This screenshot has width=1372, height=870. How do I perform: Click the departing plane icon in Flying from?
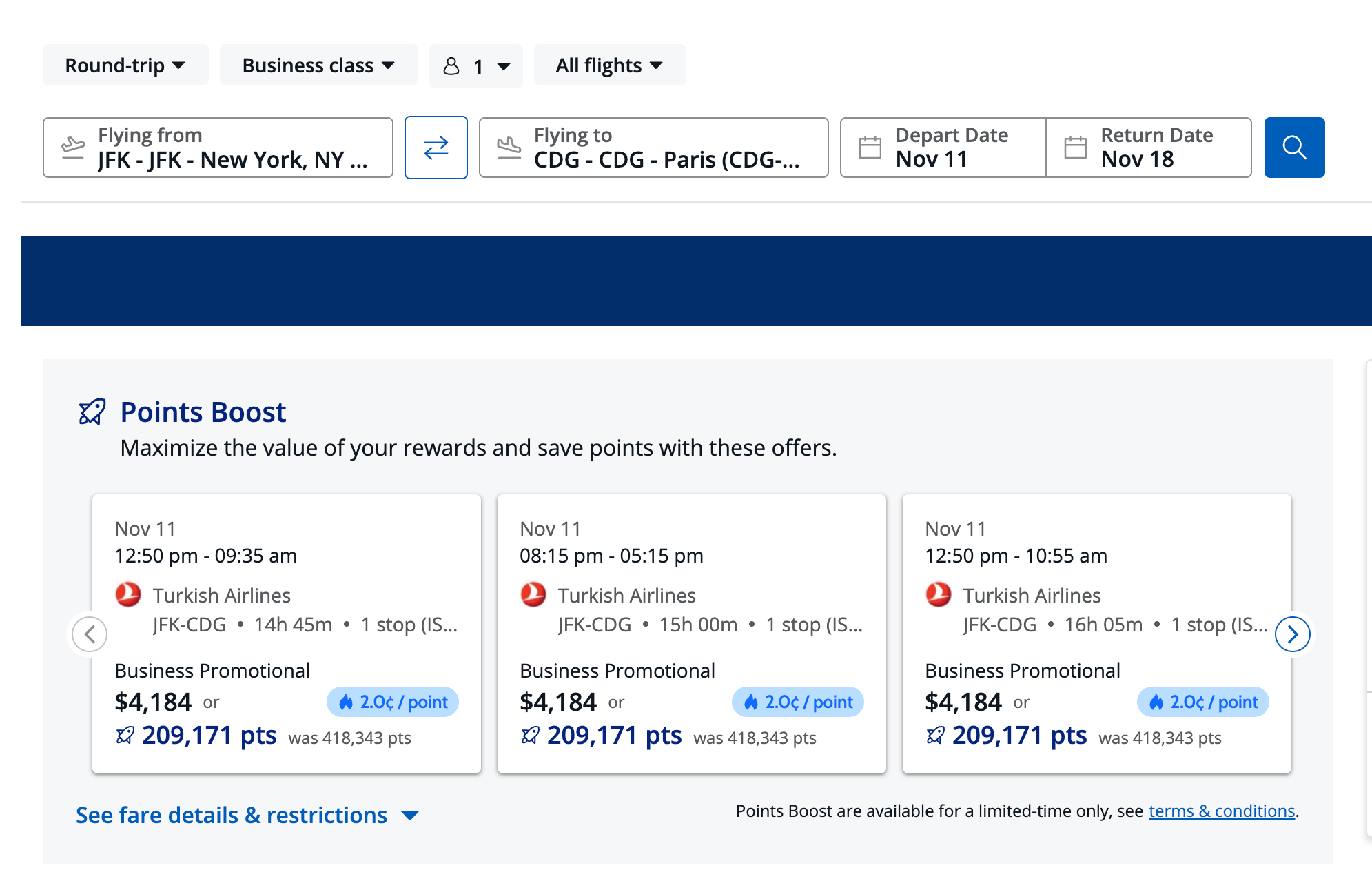click(73, 148)
